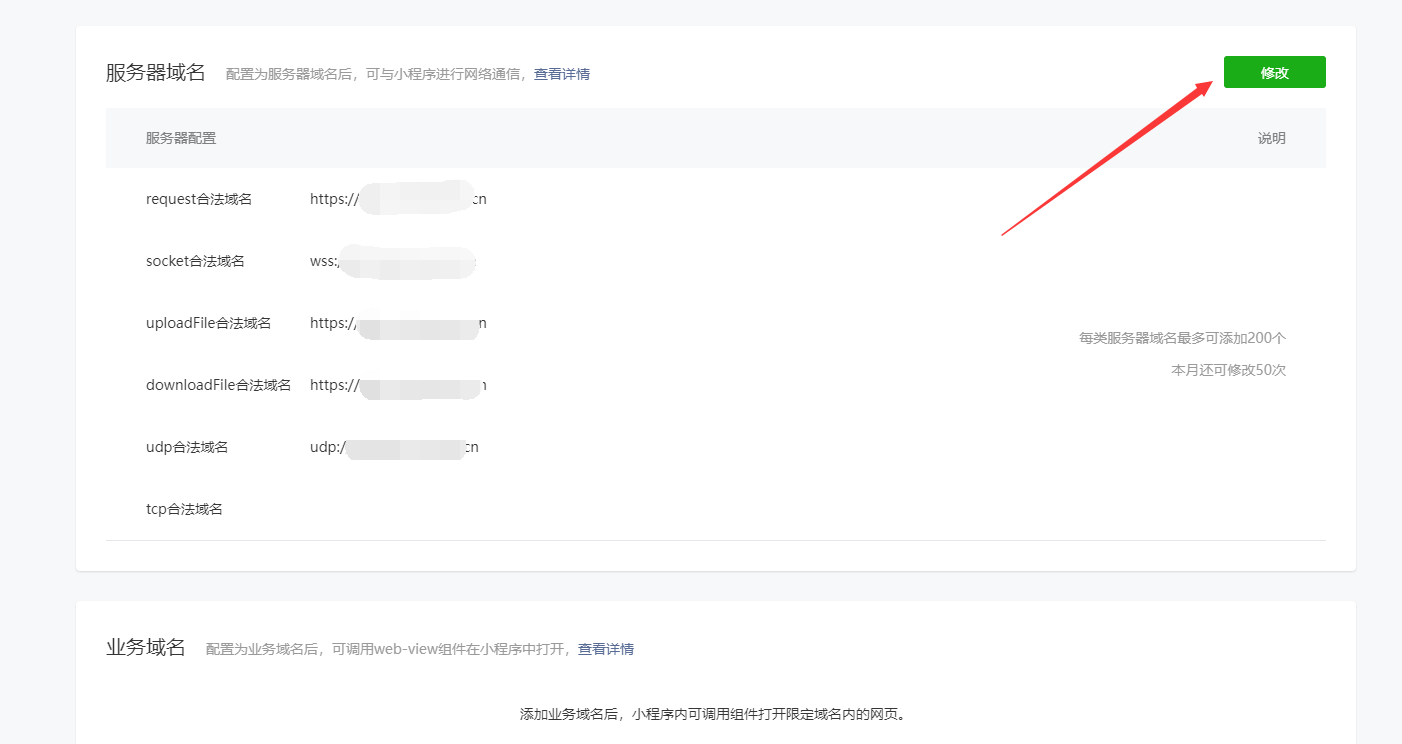Select the 说明 column header

(1271, 138)
